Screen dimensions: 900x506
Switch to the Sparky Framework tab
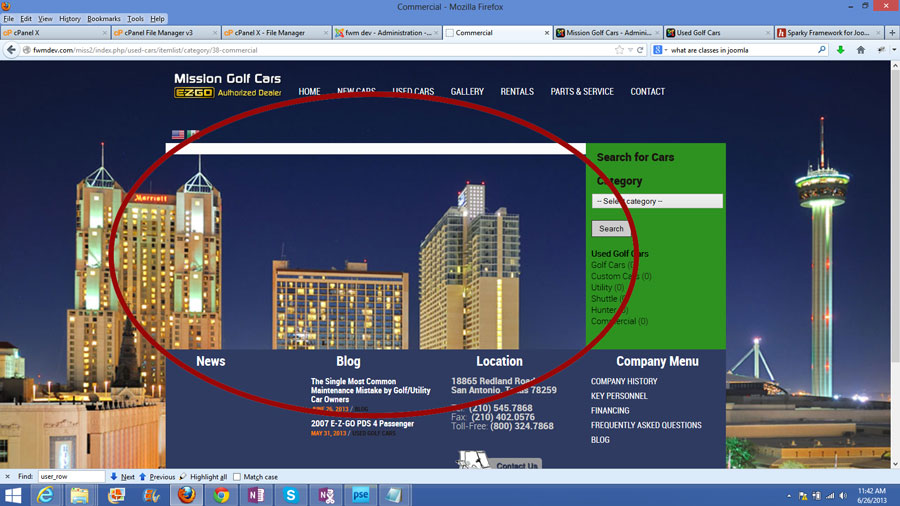tap(828, 33)
